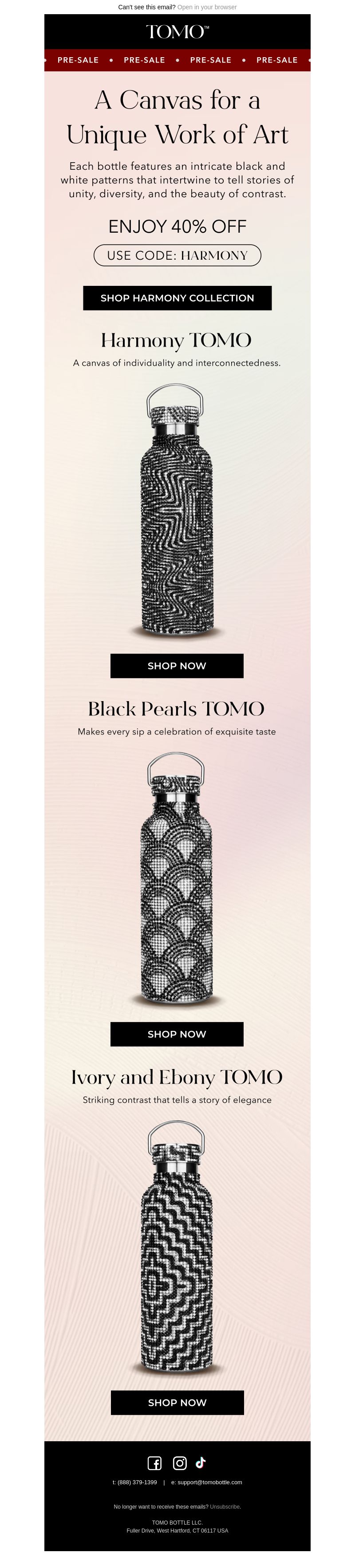
Task: Click the (888) 379-1399 phone number
Action: [x=137, y=1483]
